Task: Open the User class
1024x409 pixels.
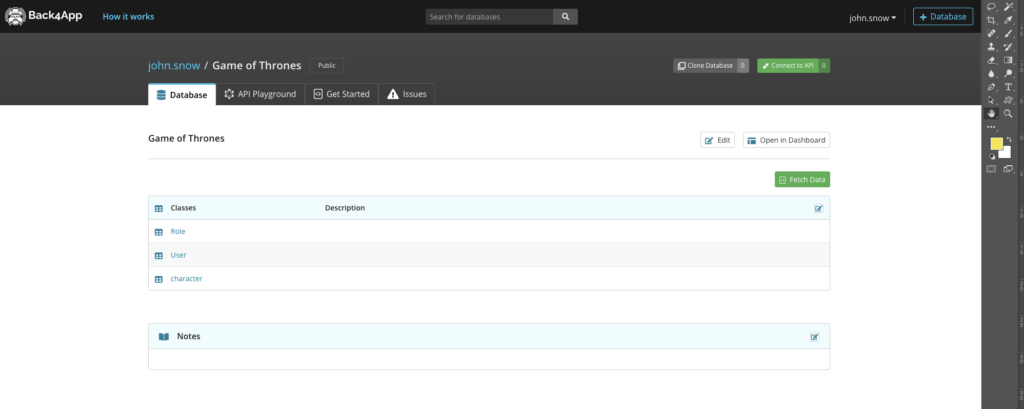Action: tap(178, 255)
